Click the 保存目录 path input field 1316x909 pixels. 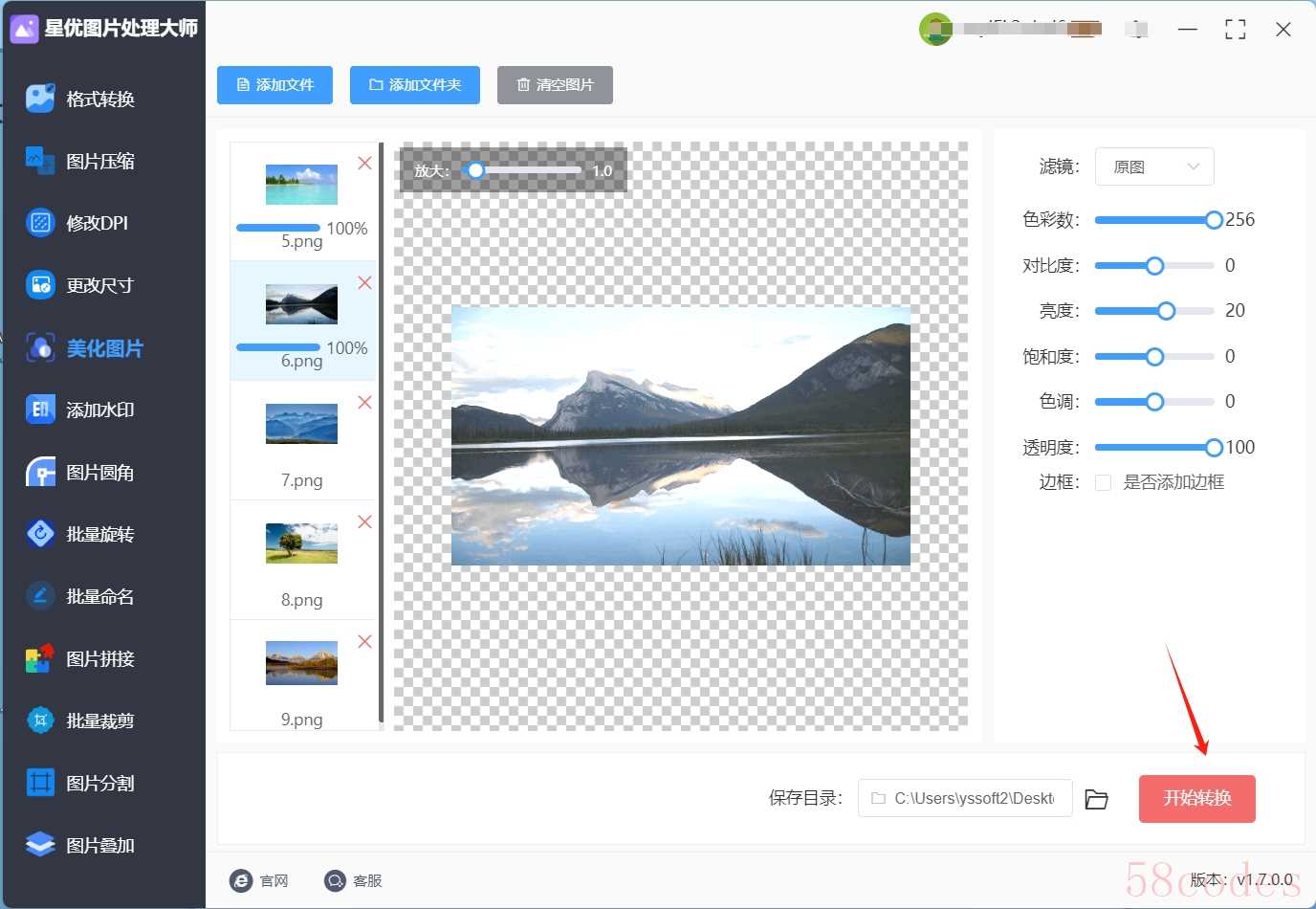965,799
